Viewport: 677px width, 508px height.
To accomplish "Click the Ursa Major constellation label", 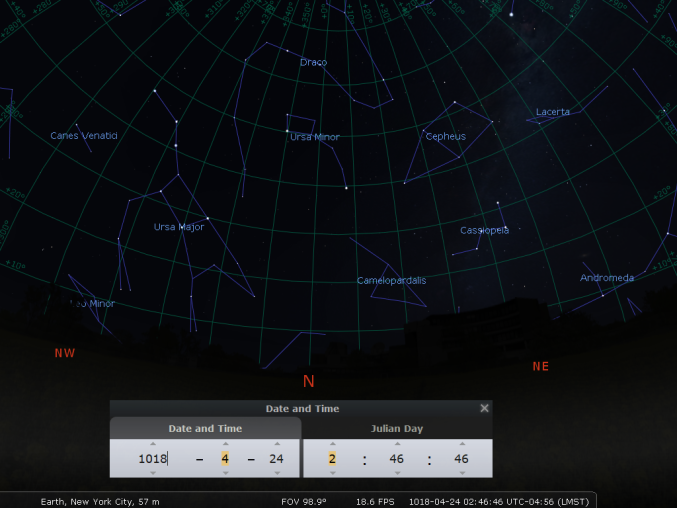I will click(179, 227).
